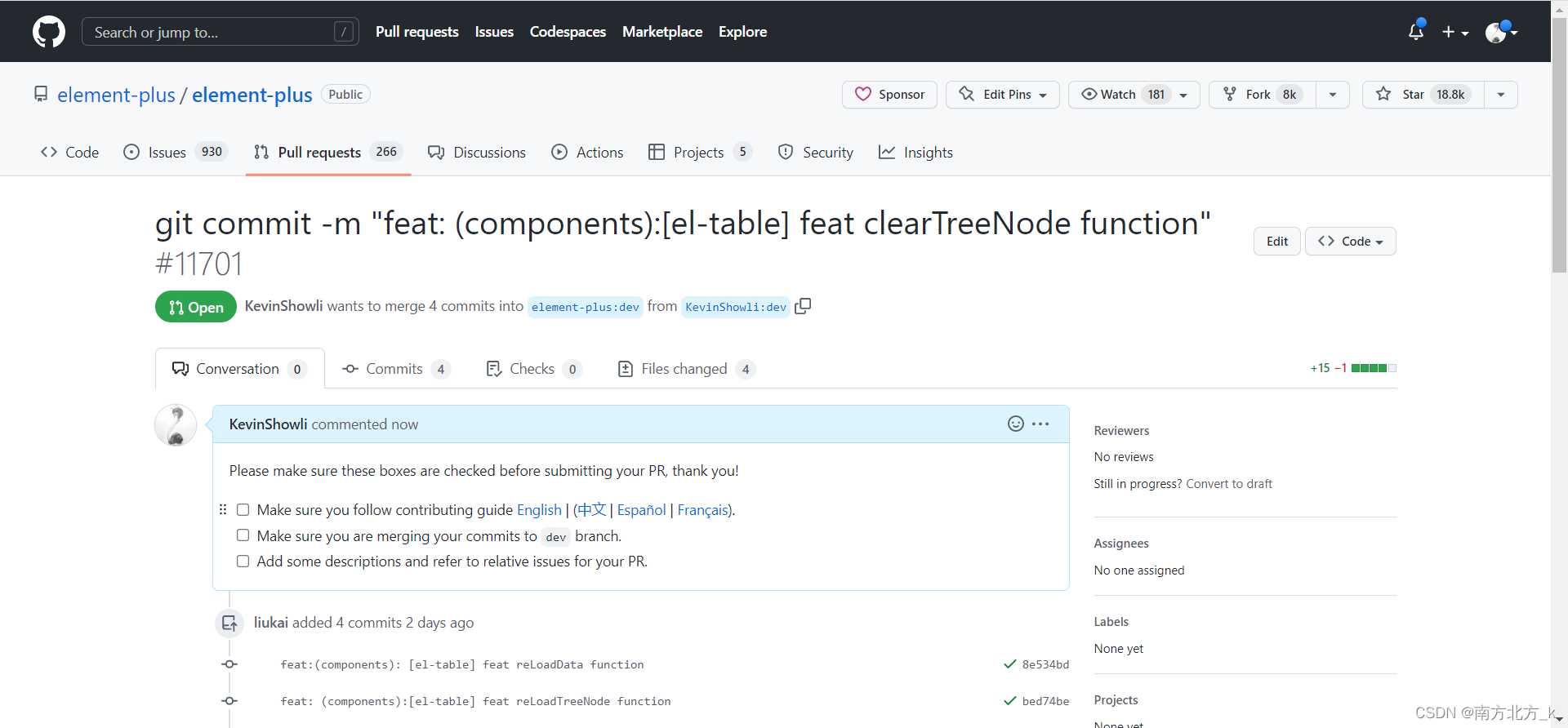
Task: Open the Français contributing guide link
Action: [702, 510]
